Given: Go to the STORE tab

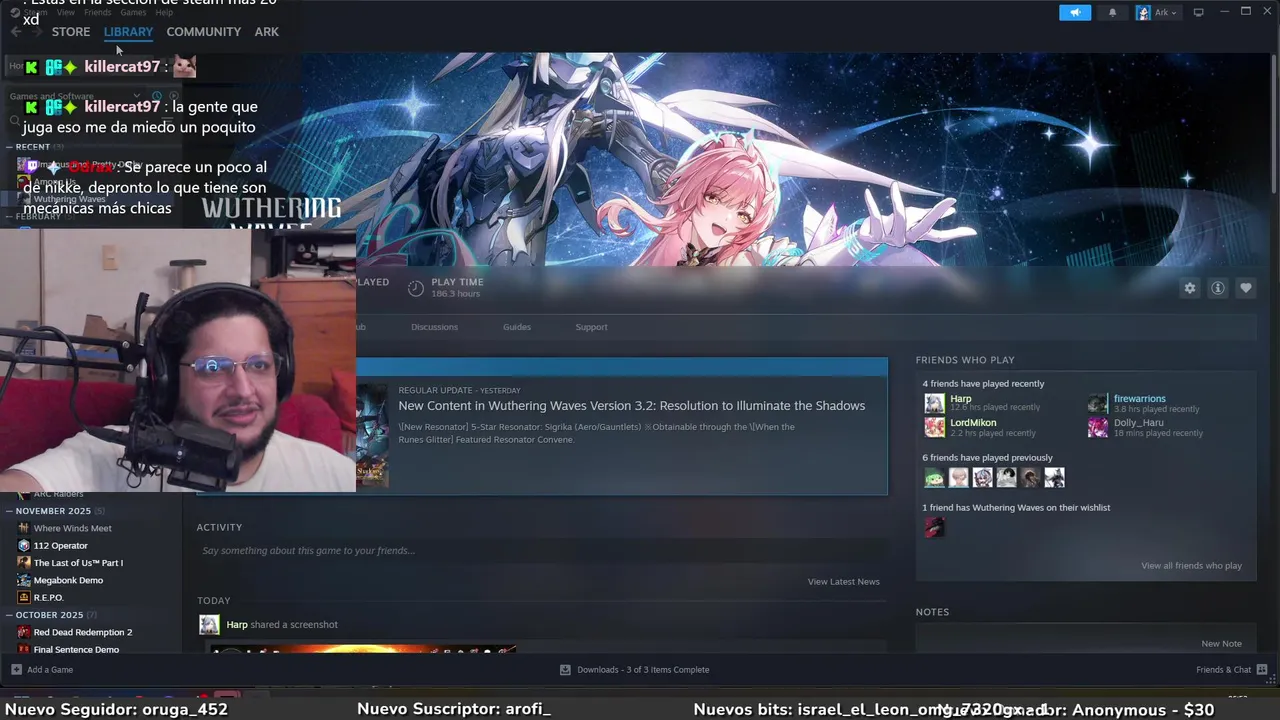Looking at the screenshot, I should [71, 32].
